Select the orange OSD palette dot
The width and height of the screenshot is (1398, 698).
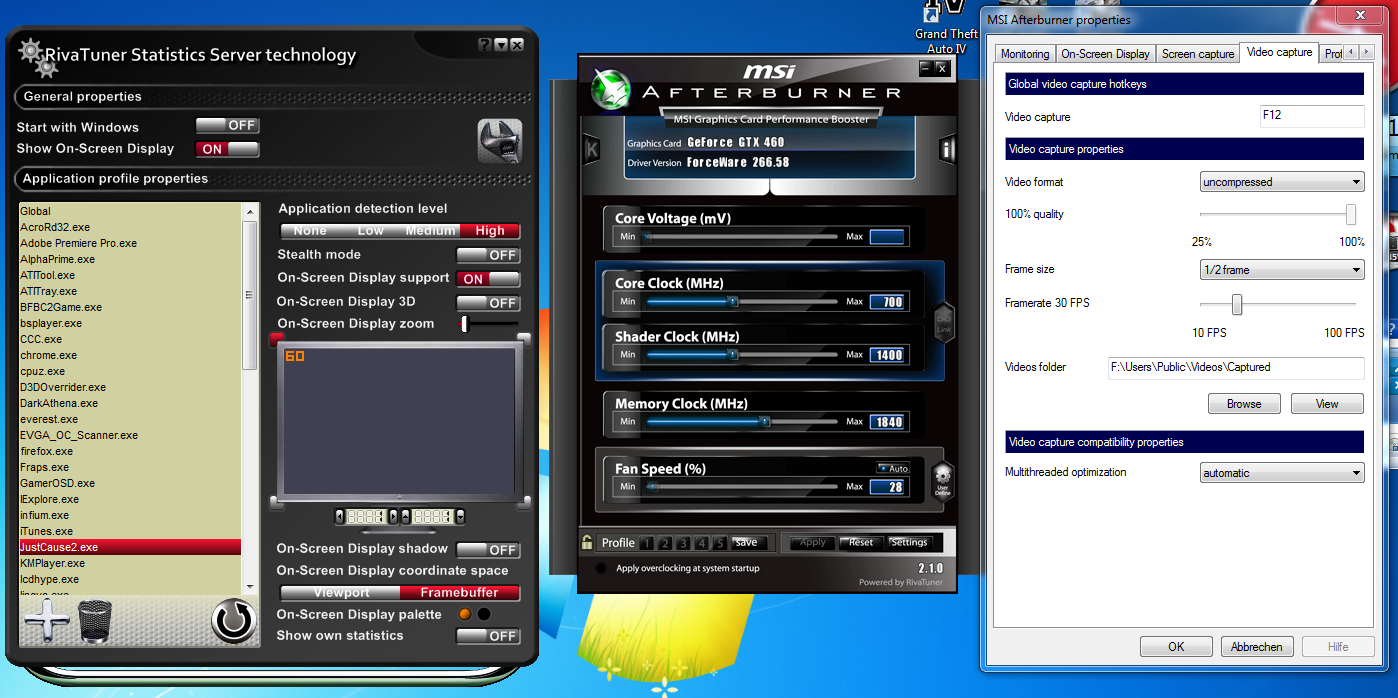tap(464, 614)
